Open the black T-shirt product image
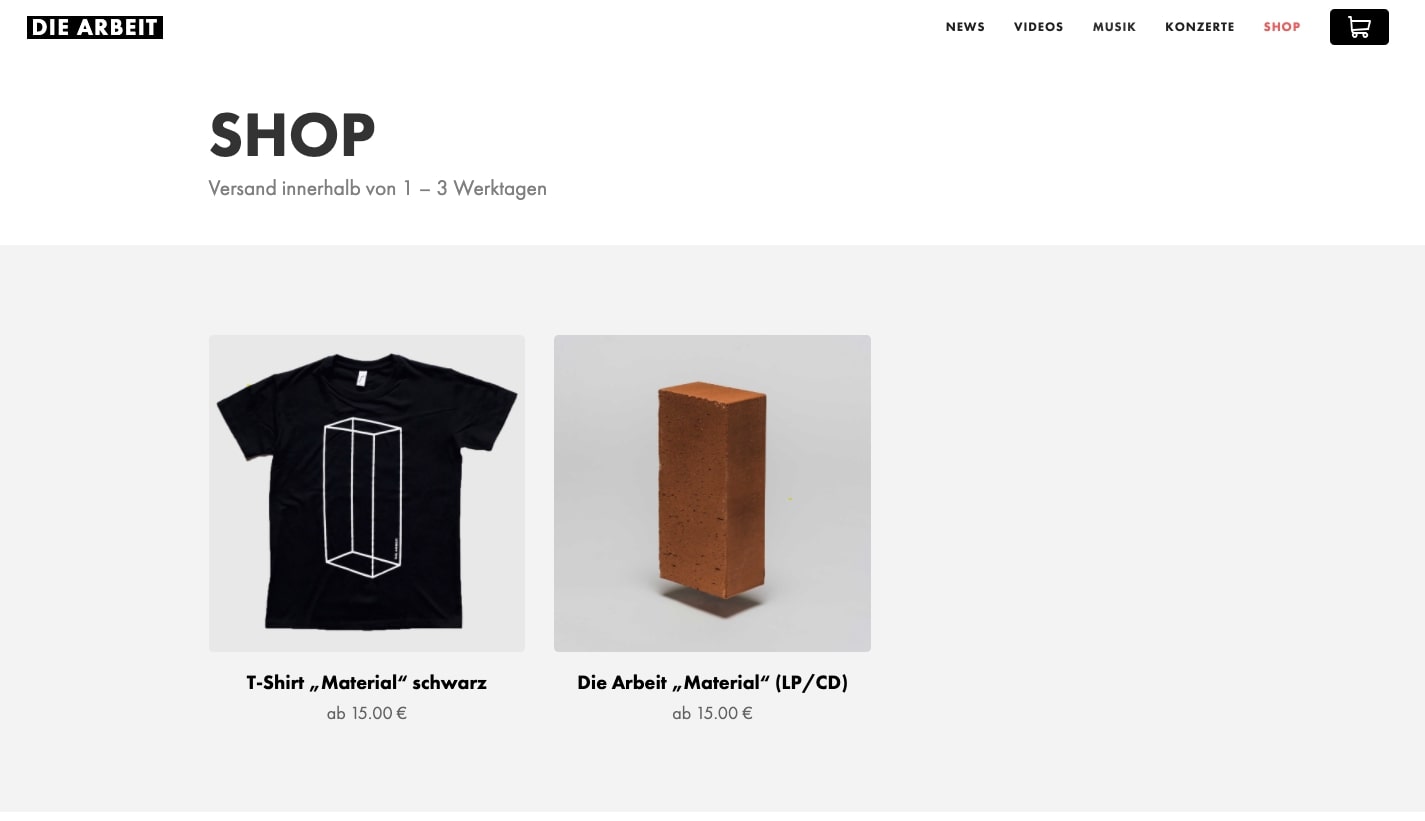The width and height of the screenshot is (1425, 821). 367,493
